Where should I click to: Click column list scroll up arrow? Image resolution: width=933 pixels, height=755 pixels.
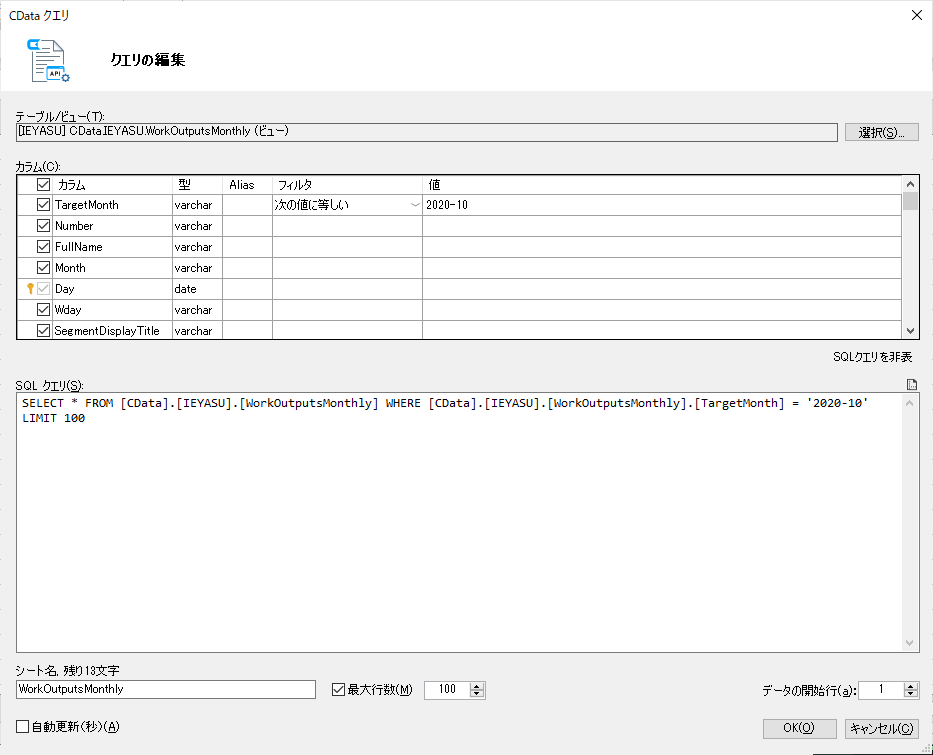point(910,183)
